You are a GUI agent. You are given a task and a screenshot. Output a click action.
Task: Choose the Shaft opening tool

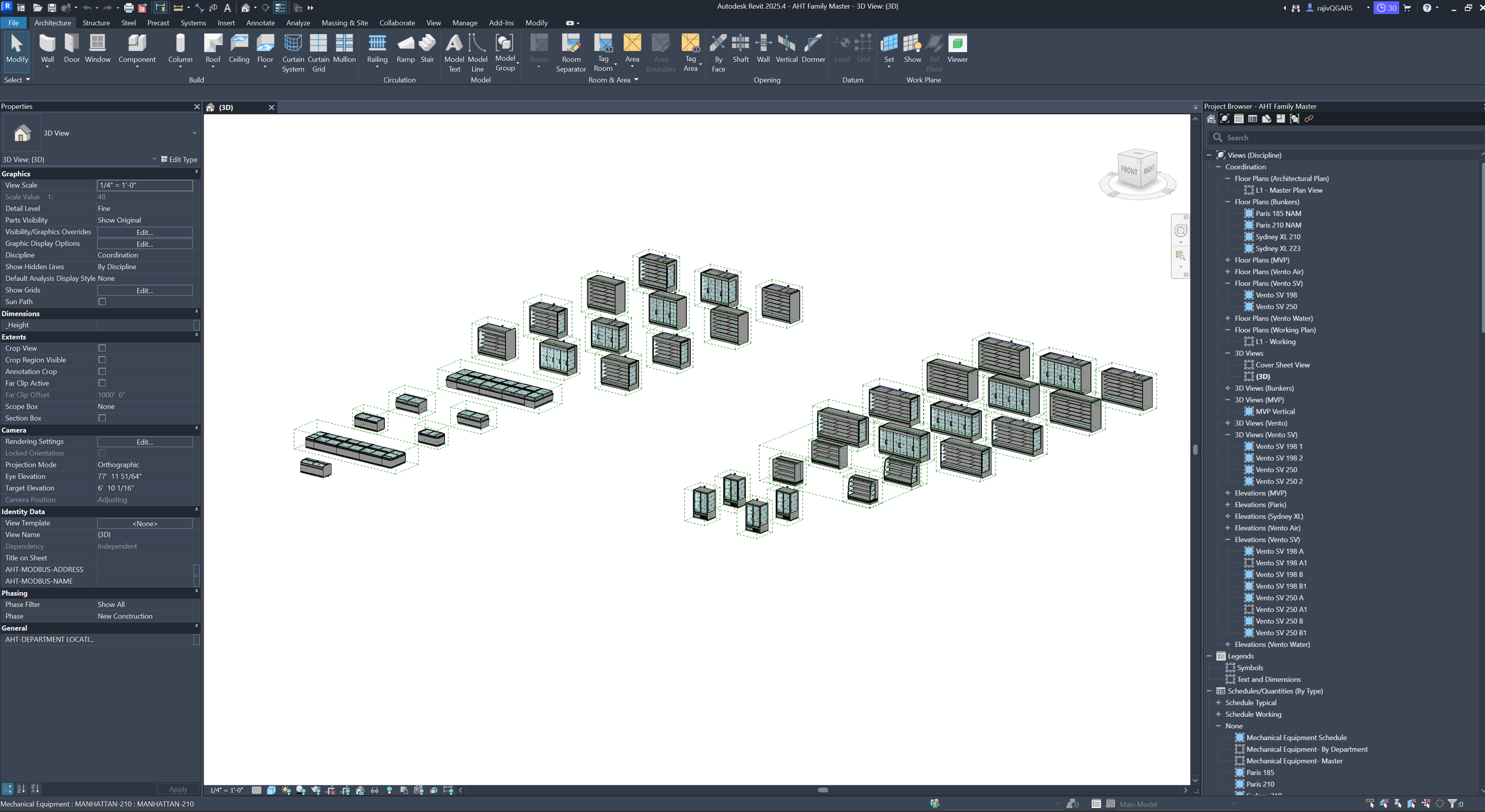740,49
